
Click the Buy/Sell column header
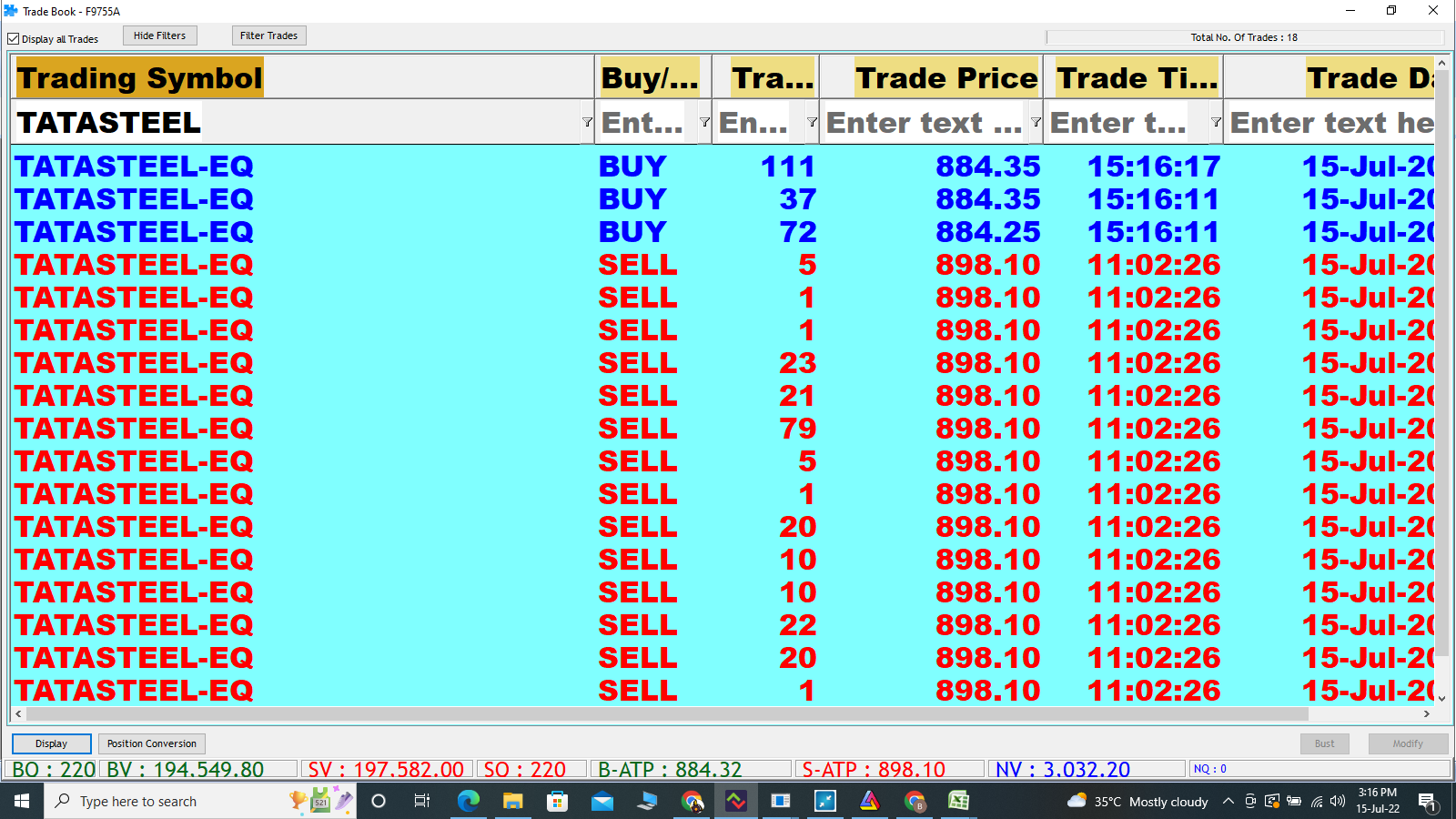tap(652, 77)
